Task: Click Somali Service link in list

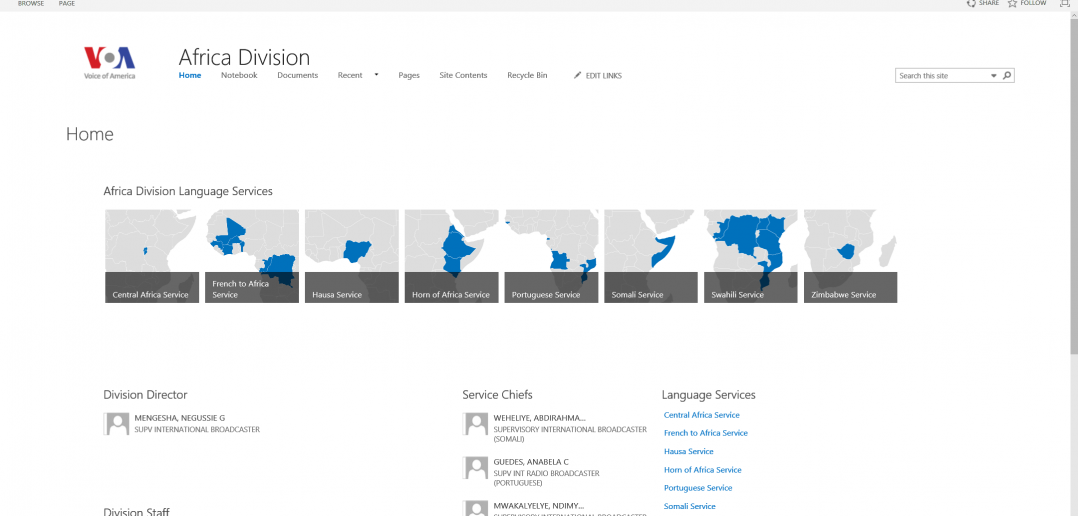Action: tap(690, 506)
